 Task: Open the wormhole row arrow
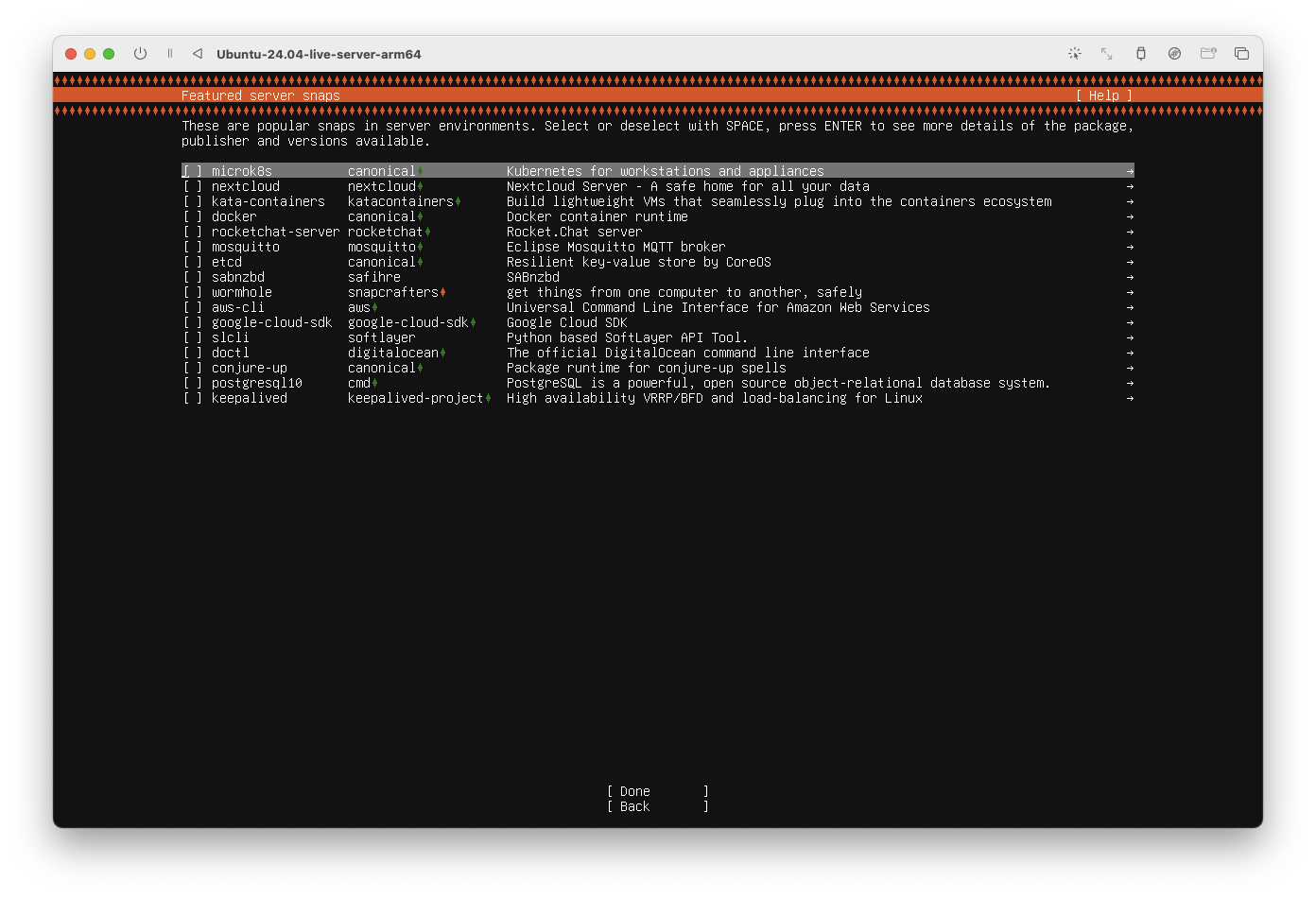[1130, 292]
